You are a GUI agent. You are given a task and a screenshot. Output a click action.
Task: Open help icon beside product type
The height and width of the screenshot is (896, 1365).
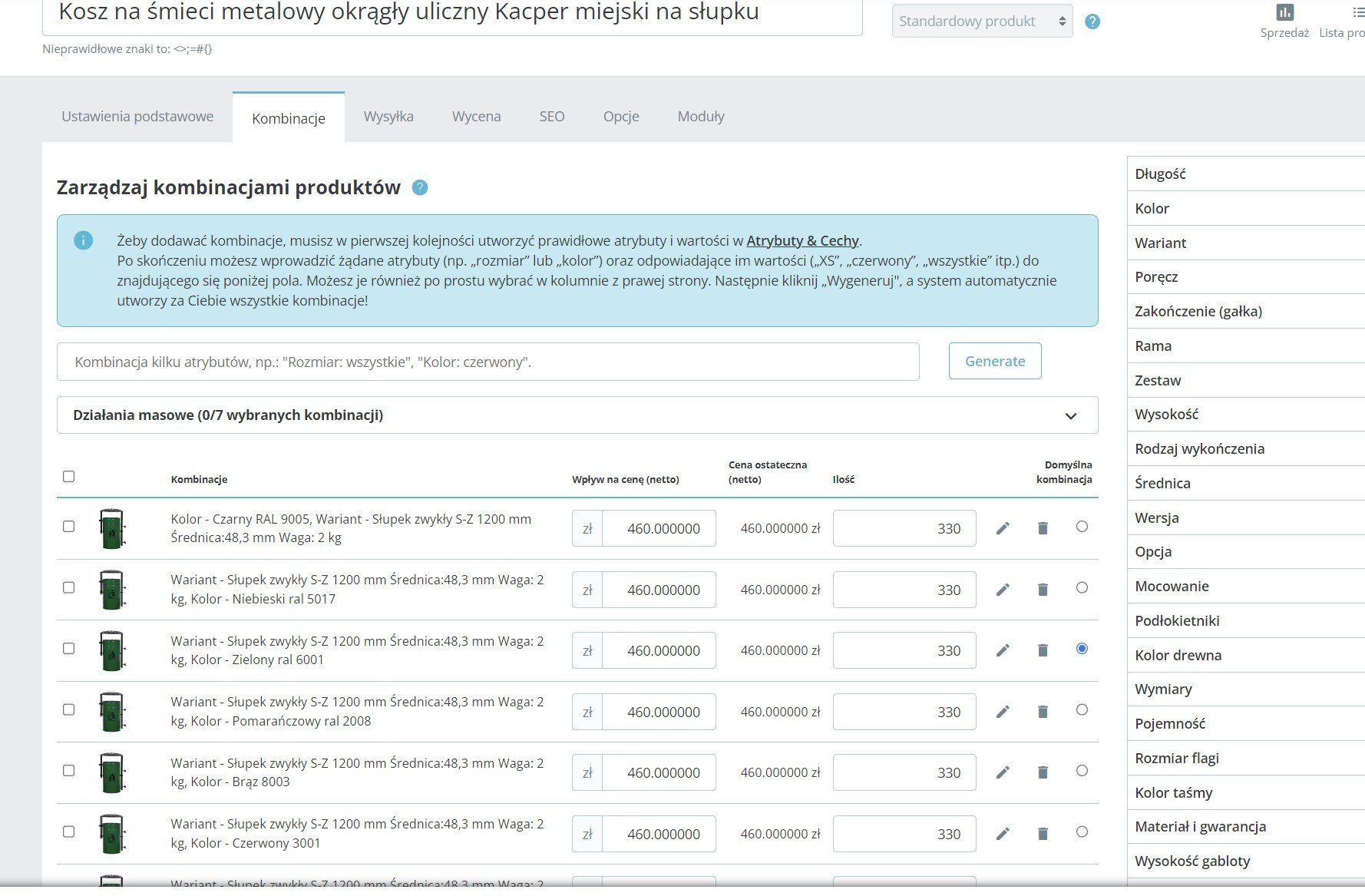[1092, 21]
